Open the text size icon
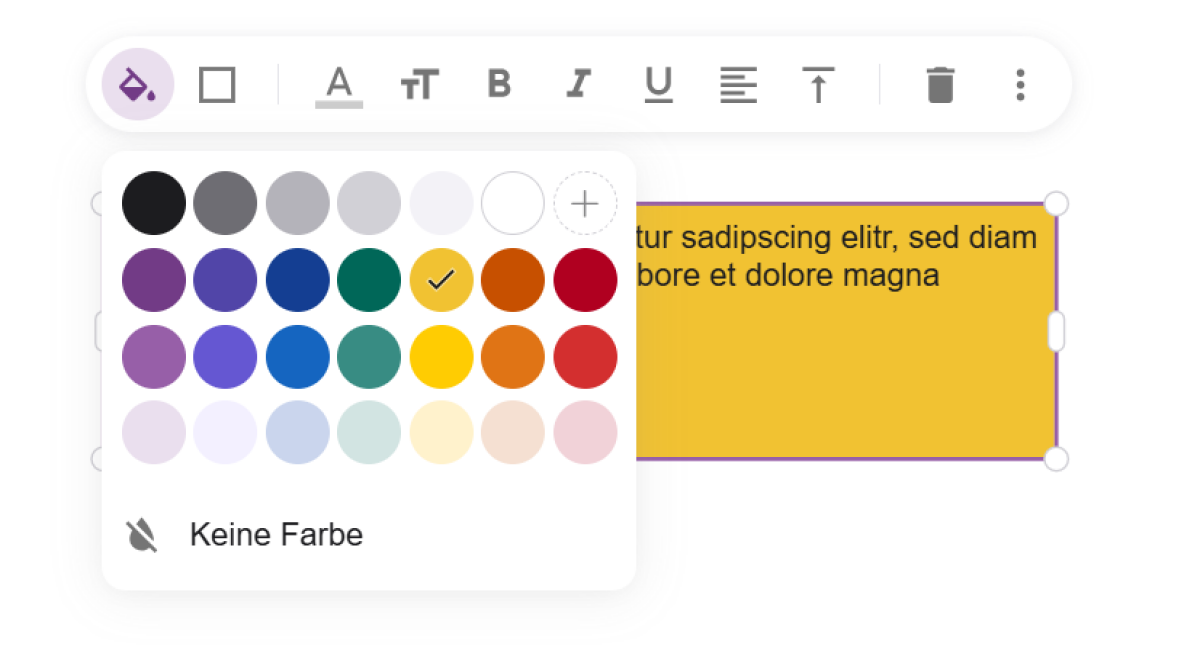This screenshot has height=663, width=1200. coord(420,85)
